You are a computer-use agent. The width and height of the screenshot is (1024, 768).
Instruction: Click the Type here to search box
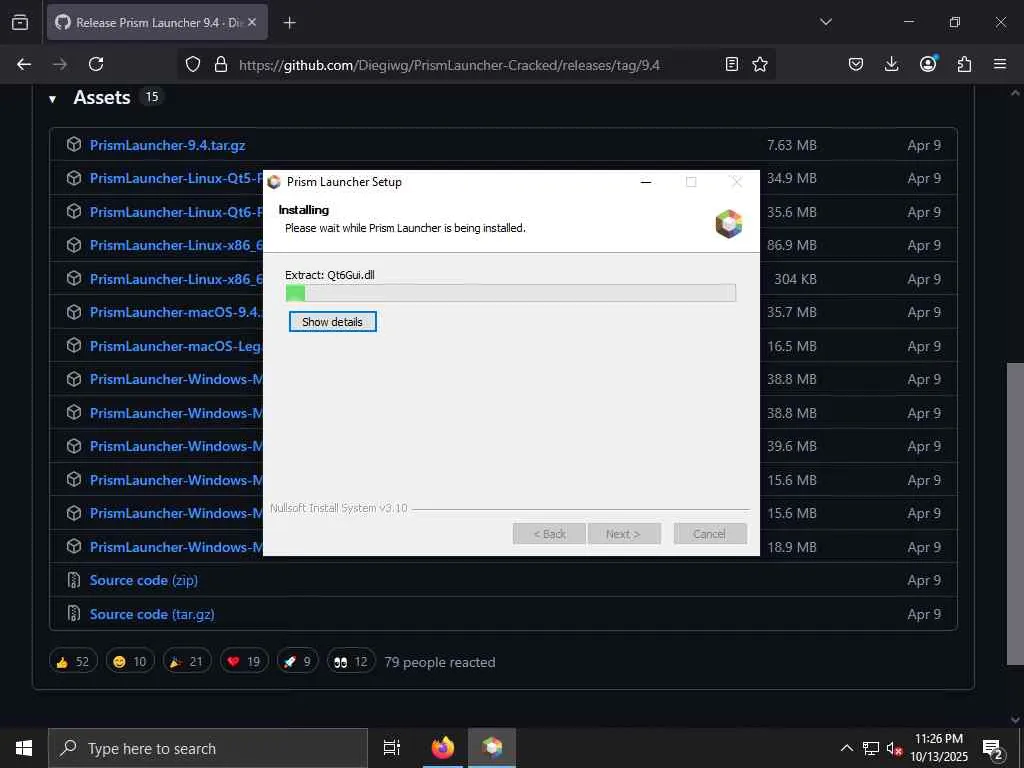point(208,748)
